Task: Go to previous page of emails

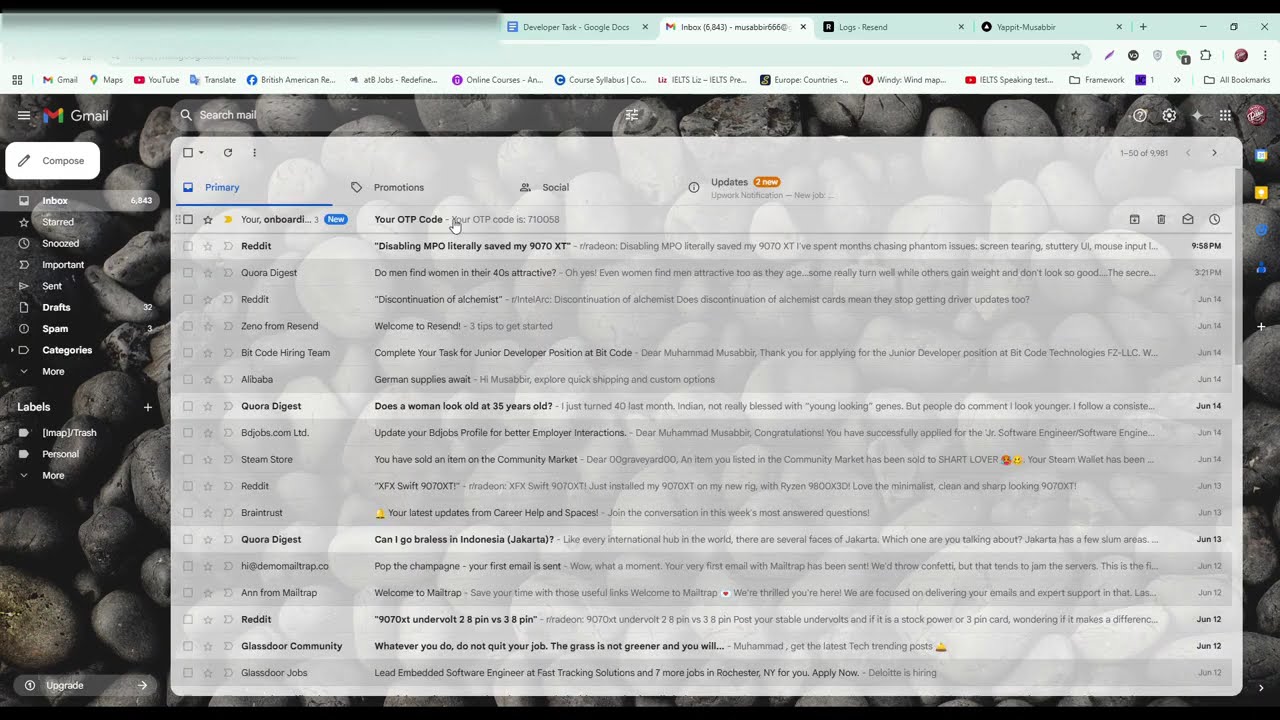Action: pos(1188,153)
